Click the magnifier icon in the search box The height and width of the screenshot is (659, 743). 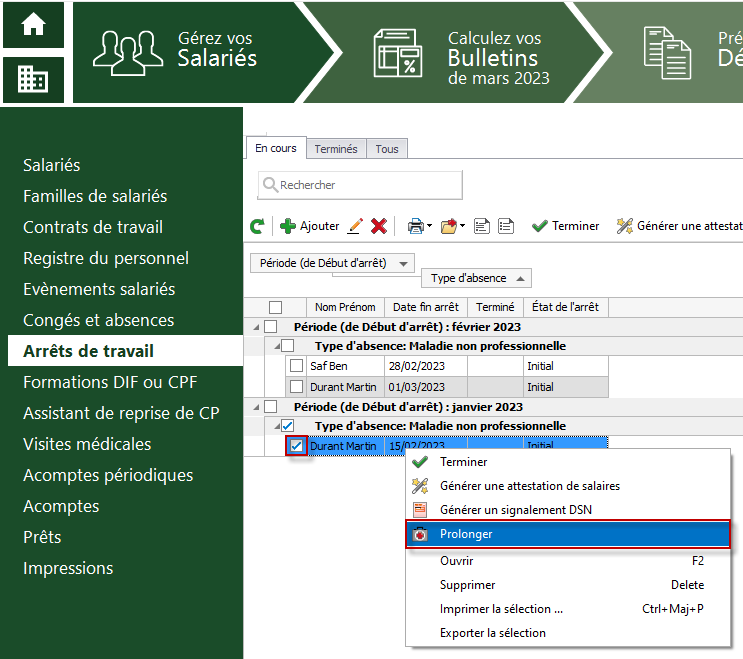[270, 185]
